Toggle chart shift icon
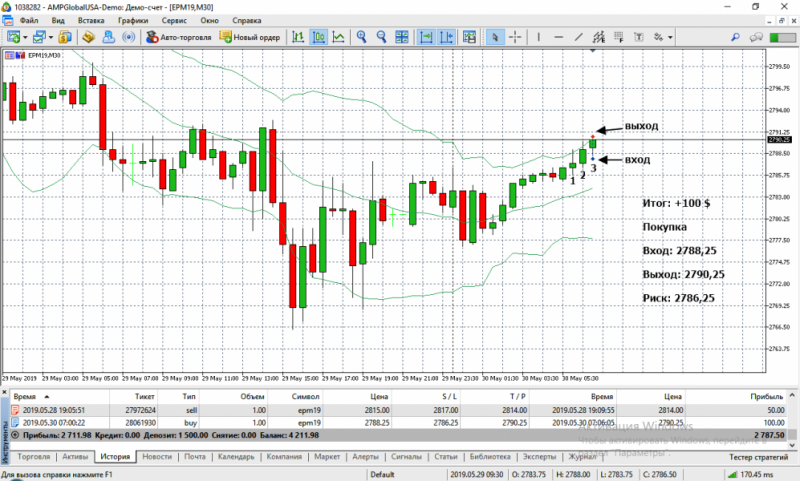The width and height of the screenshot is (800, 481). pos(446,37)
